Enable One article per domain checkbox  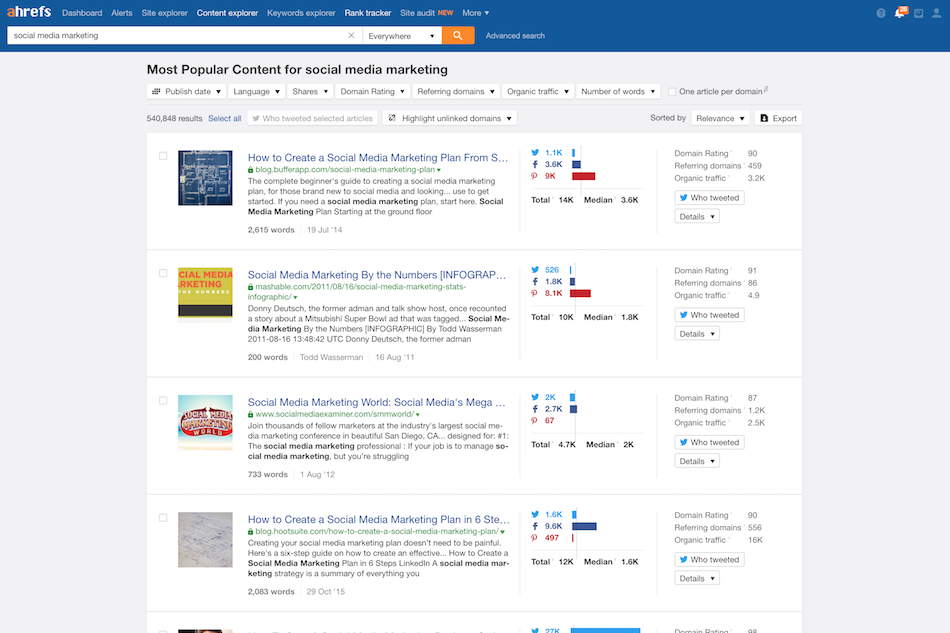[x=672, y=92]
